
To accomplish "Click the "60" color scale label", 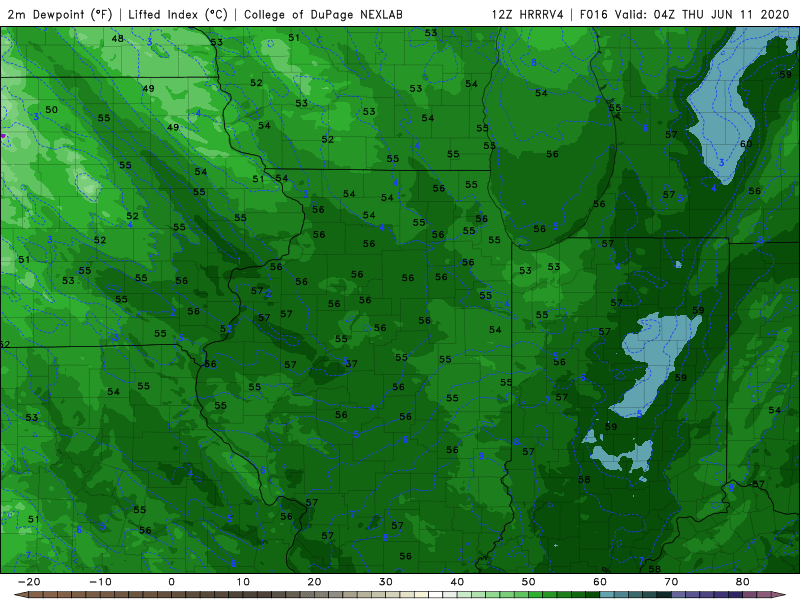I will 600,582.
